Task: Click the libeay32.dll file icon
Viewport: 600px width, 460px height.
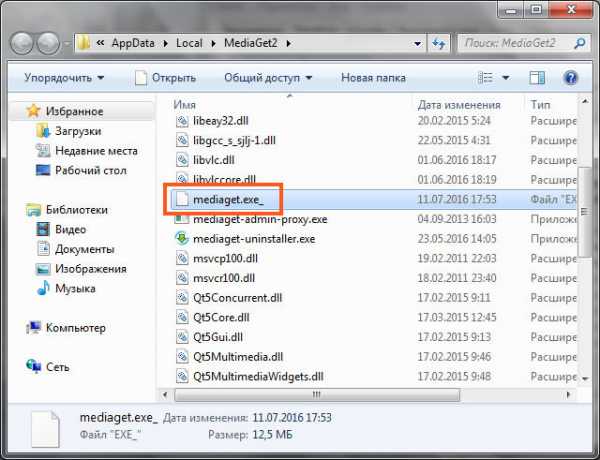Action: (182, 121)
